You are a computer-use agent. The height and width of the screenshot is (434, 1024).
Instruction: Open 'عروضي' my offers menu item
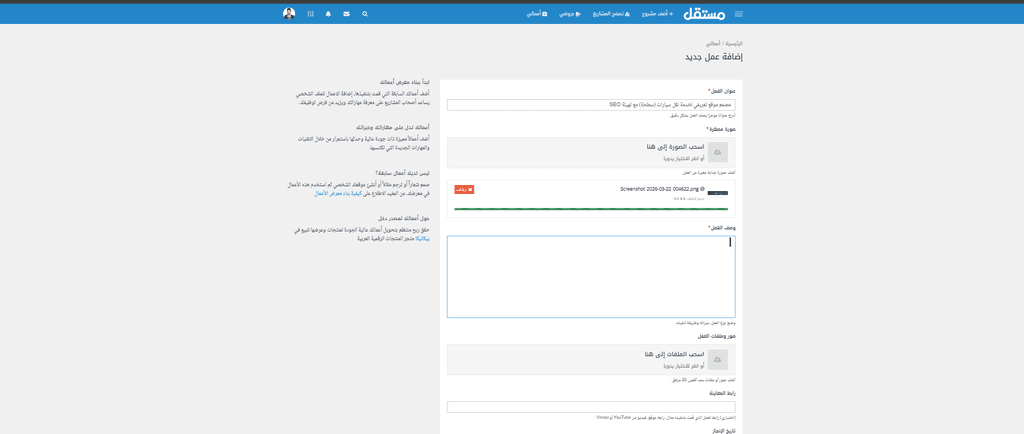click(x=569, y=14)
